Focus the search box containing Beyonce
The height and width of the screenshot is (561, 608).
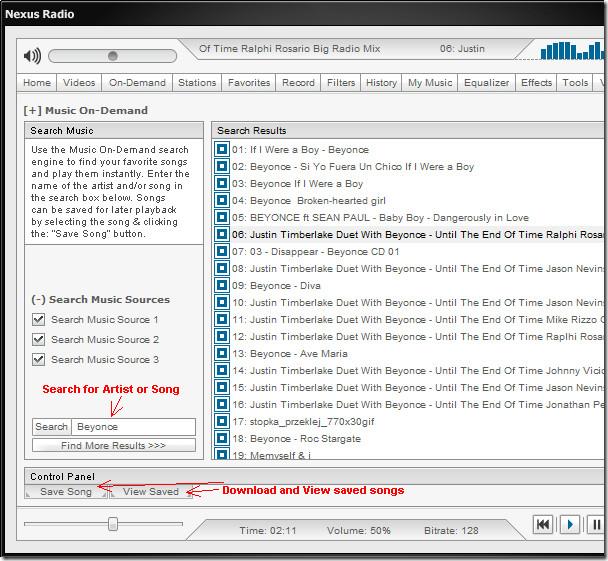point(134,427)
